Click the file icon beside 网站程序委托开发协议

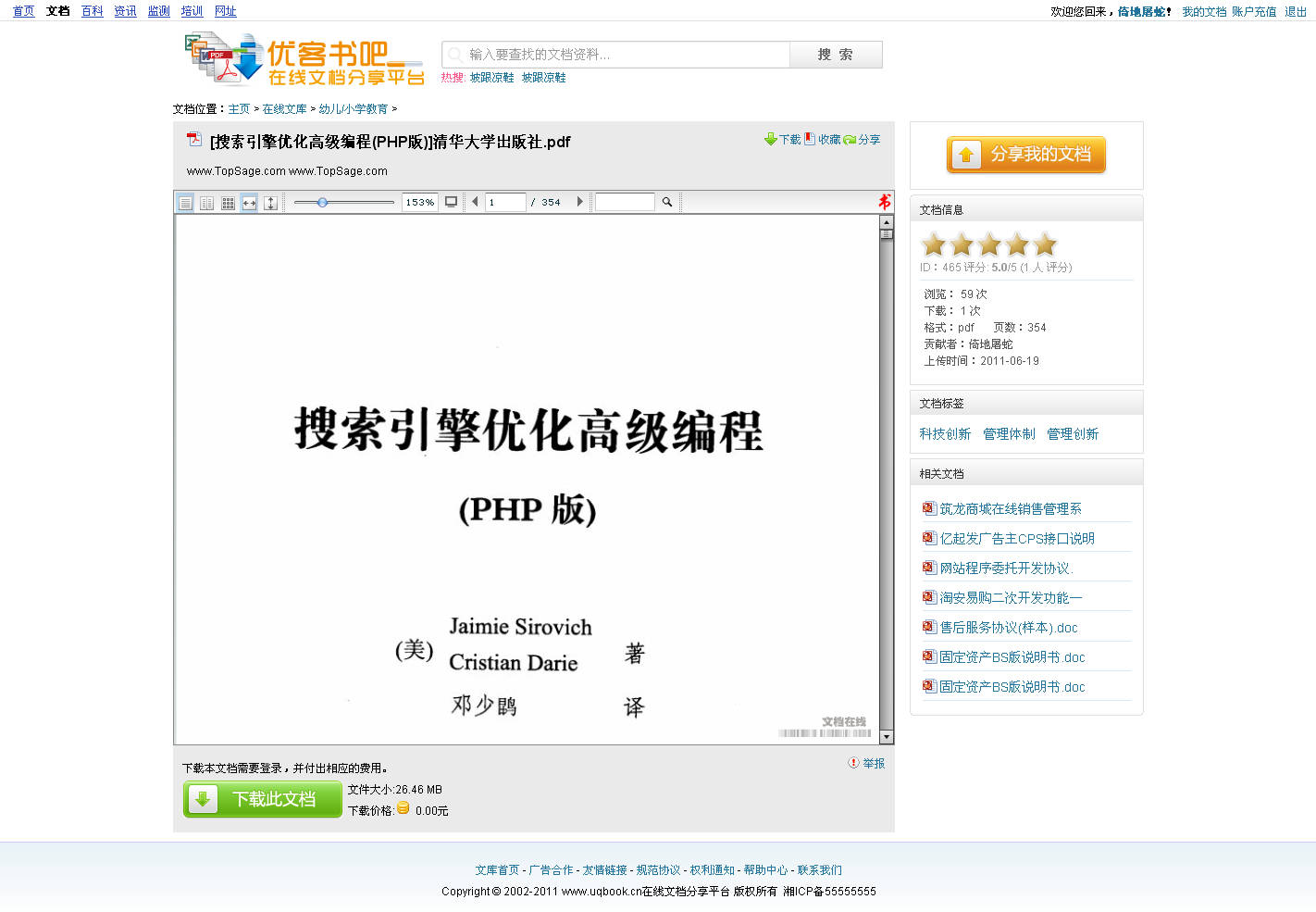(x=929, y=568)
